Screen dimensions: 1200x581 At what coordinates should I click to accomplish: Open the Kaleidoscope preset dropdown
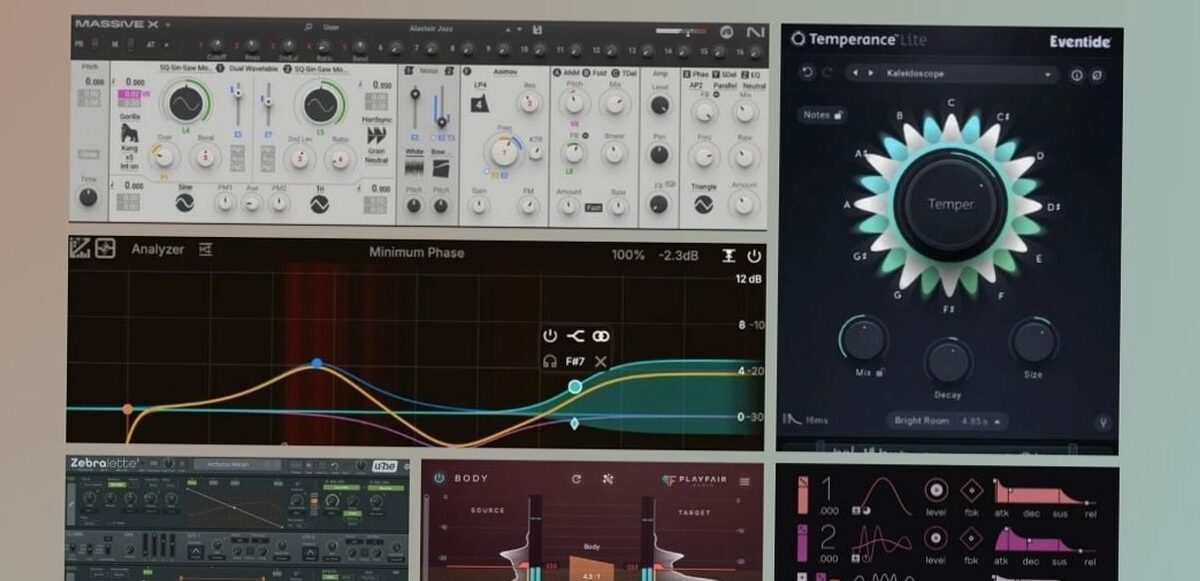click(x=1046, y=76)
